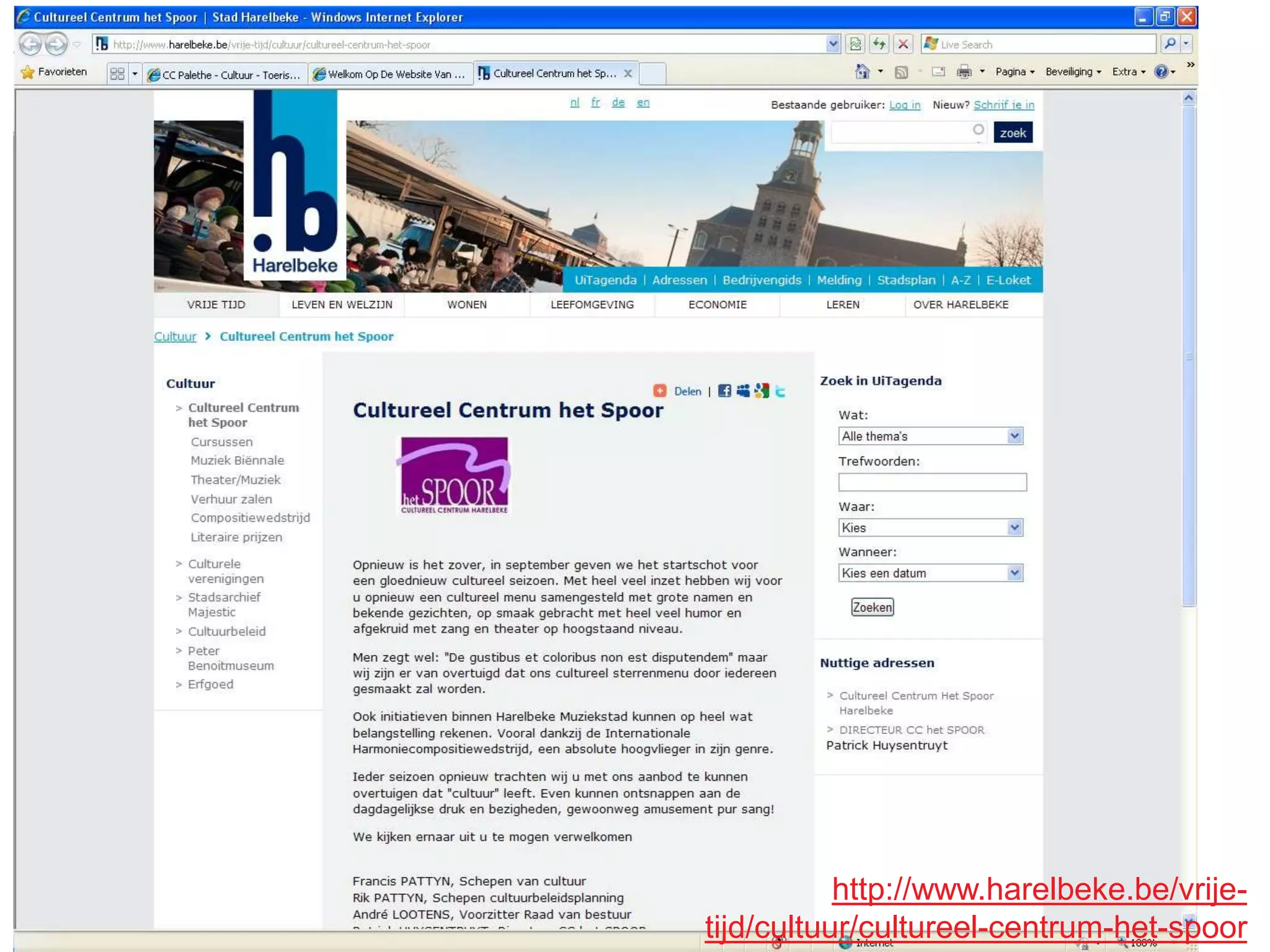Open the Home page icon
Viewport: 1270px width, 952px height.
[x=862, y=72]
